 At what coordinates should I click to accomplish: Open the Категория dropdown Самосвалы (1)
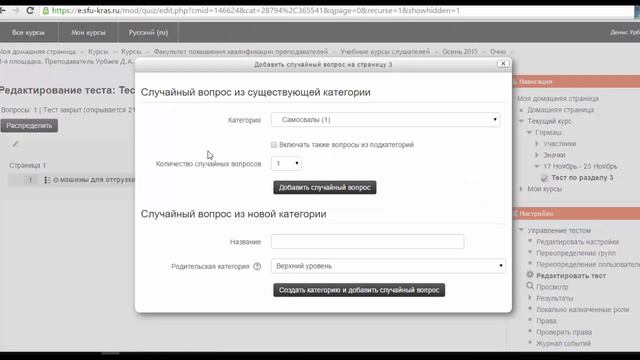385,120
